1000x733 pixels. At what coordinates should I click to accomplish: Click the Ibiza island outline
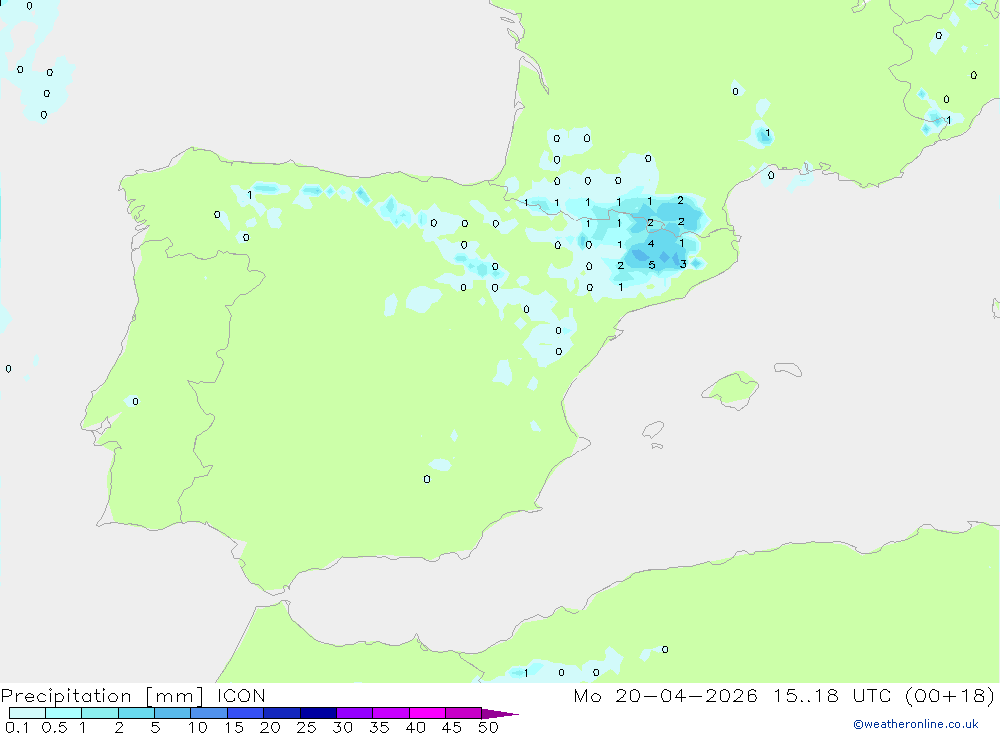(652, 429)
